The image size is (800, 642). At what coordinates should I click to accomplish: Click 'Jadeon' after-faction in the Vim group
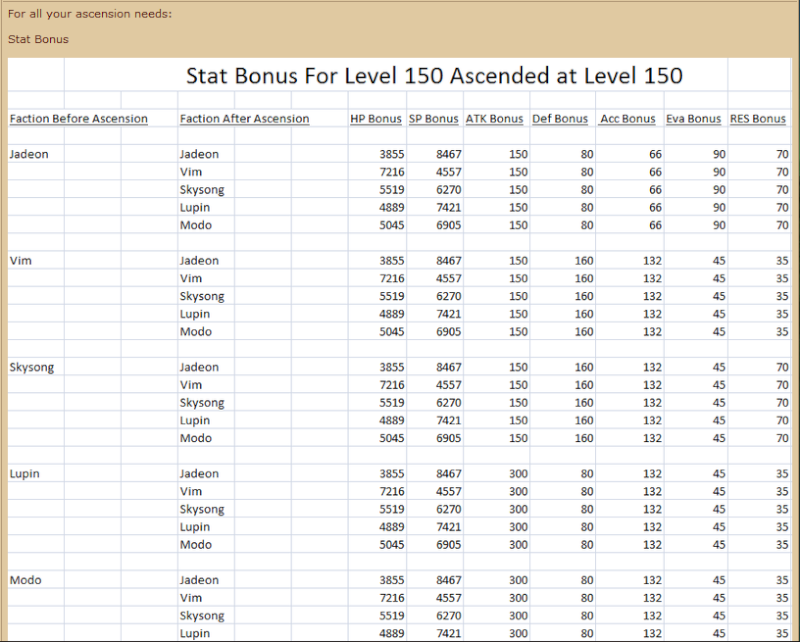pyautogui.click(x=199, y=261)
